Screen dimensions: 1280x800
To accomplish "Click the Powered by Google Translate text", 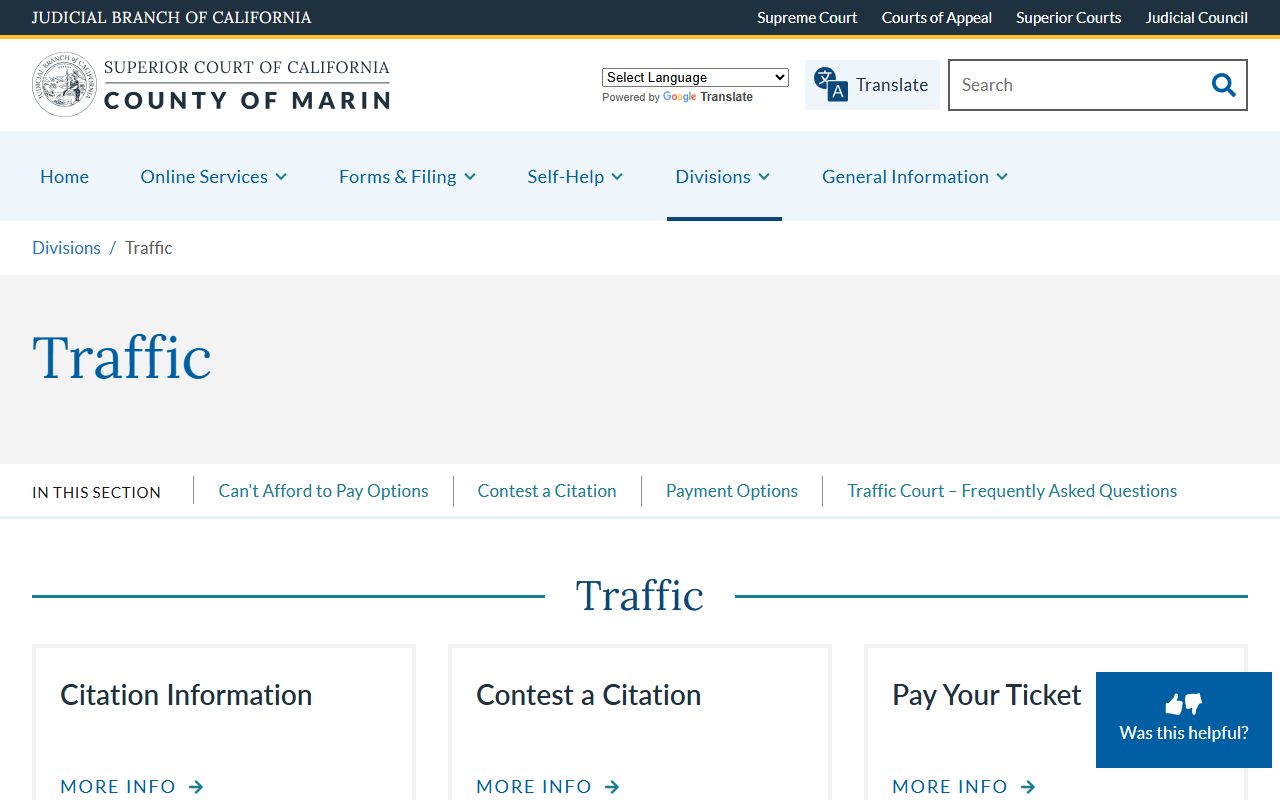I will click(x=677, y=97).
